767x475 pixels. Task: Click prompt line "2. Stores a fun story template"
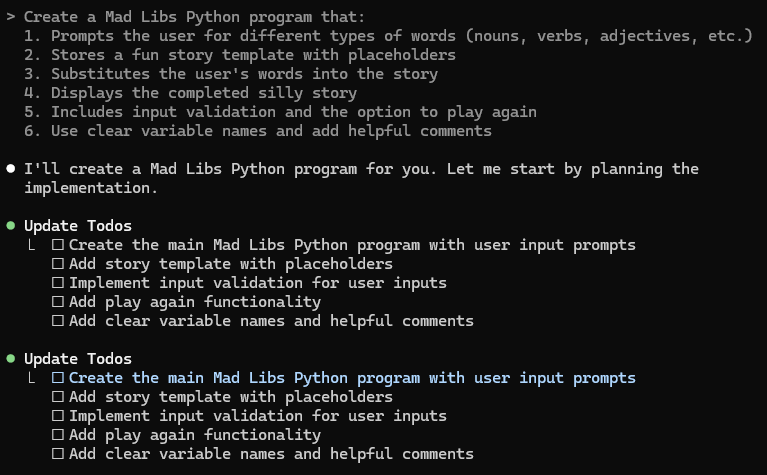coord(240,55)
